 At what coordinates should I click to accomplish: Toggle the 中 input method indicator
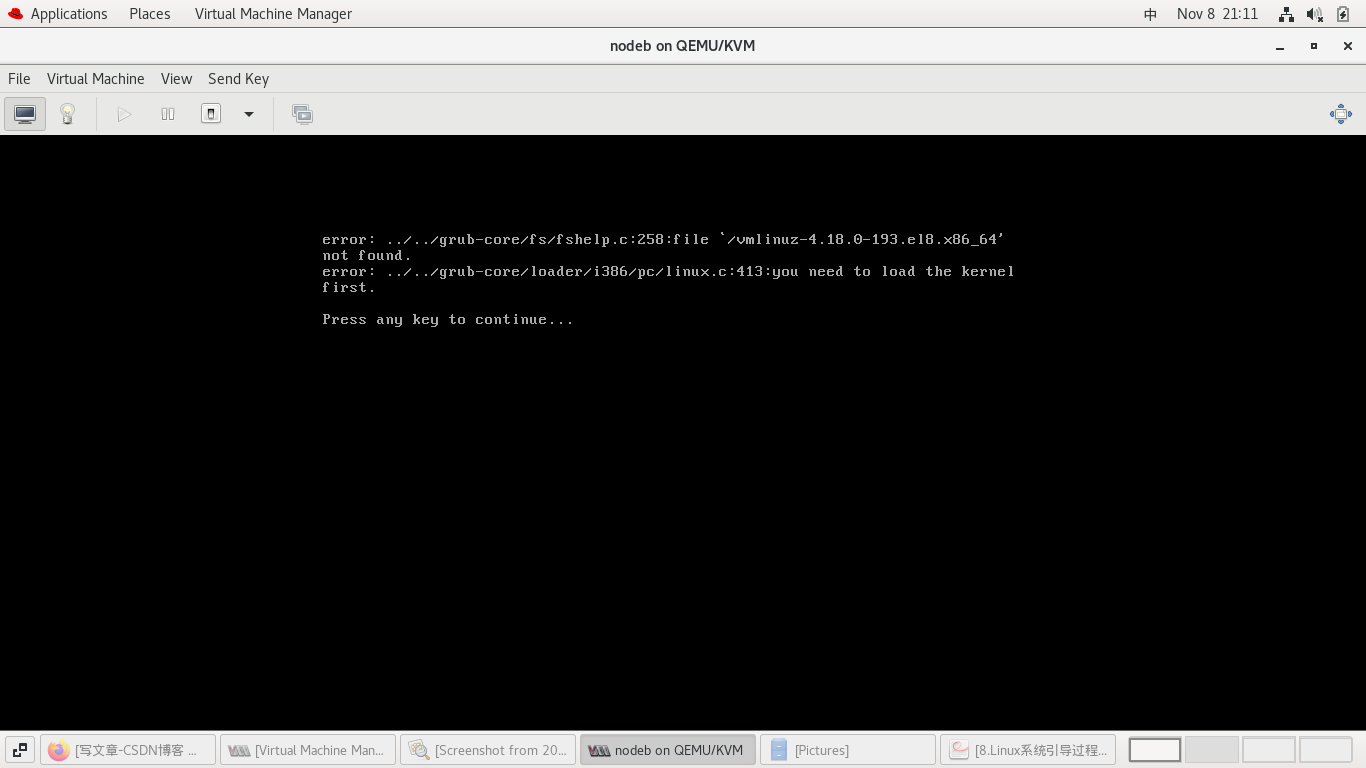coord(1150,13)
